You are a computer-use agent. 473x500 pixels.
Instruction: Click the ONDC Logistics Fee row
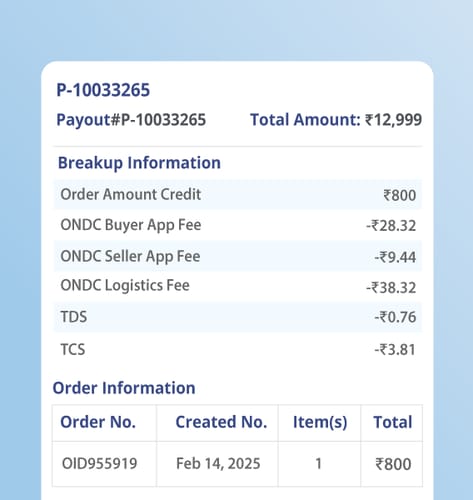(x=238, y=287)
